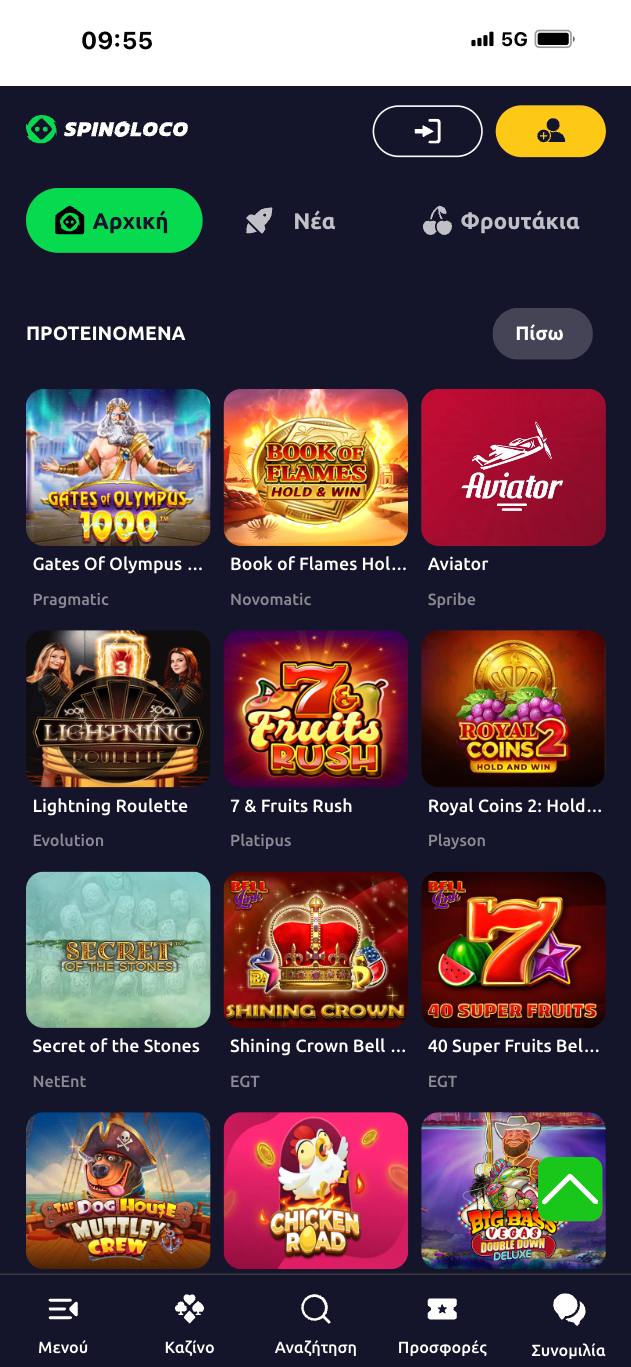This screenshot has width=631, height=1367.
Task: Open Gates of Olympus 1000 game thumbnail
Action: point(118,467)
